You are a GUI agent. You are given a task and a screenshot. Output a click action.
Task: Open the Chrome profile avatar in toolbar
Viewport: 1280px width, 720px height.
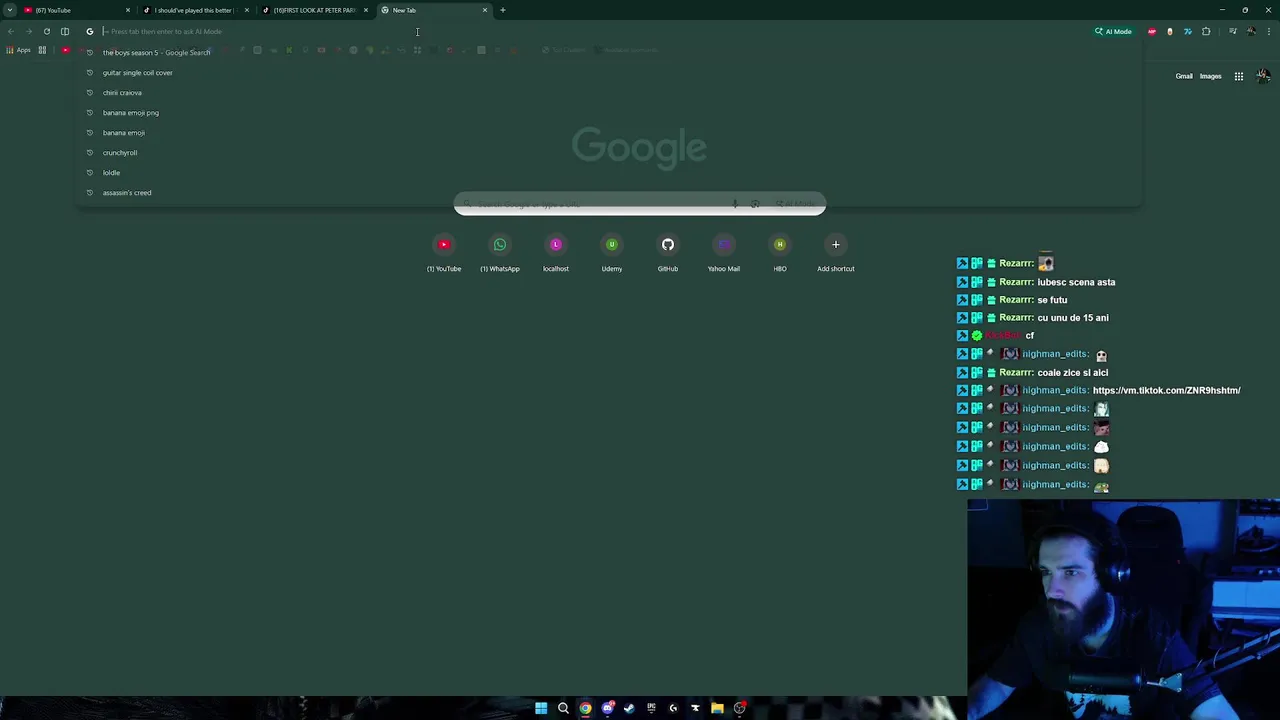click(1251, 31)
